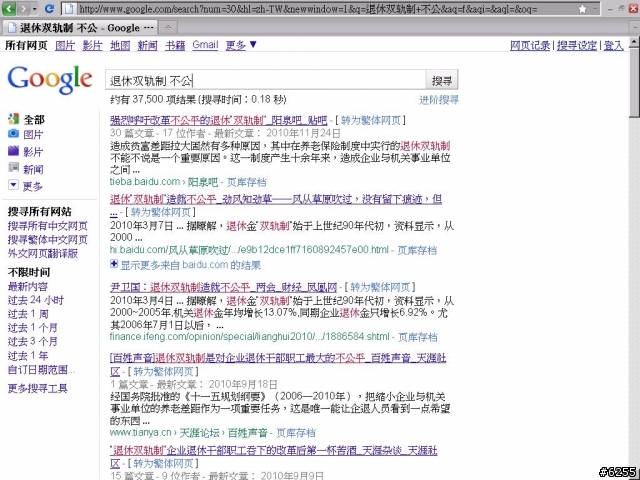Filter by 最新内容 in the sidebar
The width and height of the screenshot is (640, 480).
28,287
